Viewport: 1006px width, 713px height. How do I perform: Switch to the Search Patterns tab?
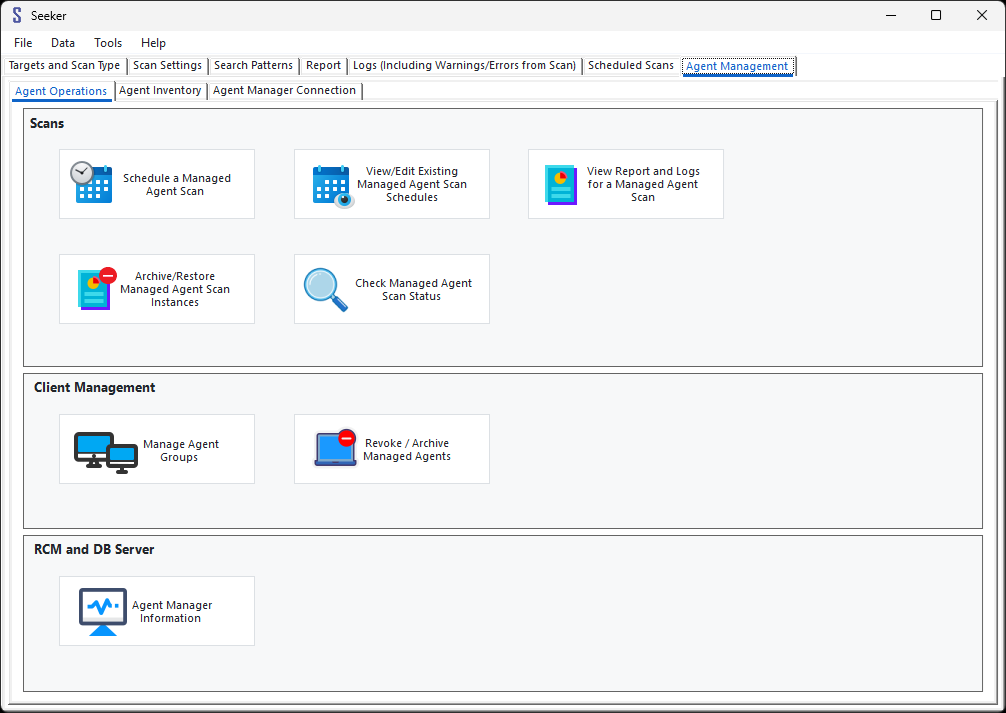click(x=253, y=65)
